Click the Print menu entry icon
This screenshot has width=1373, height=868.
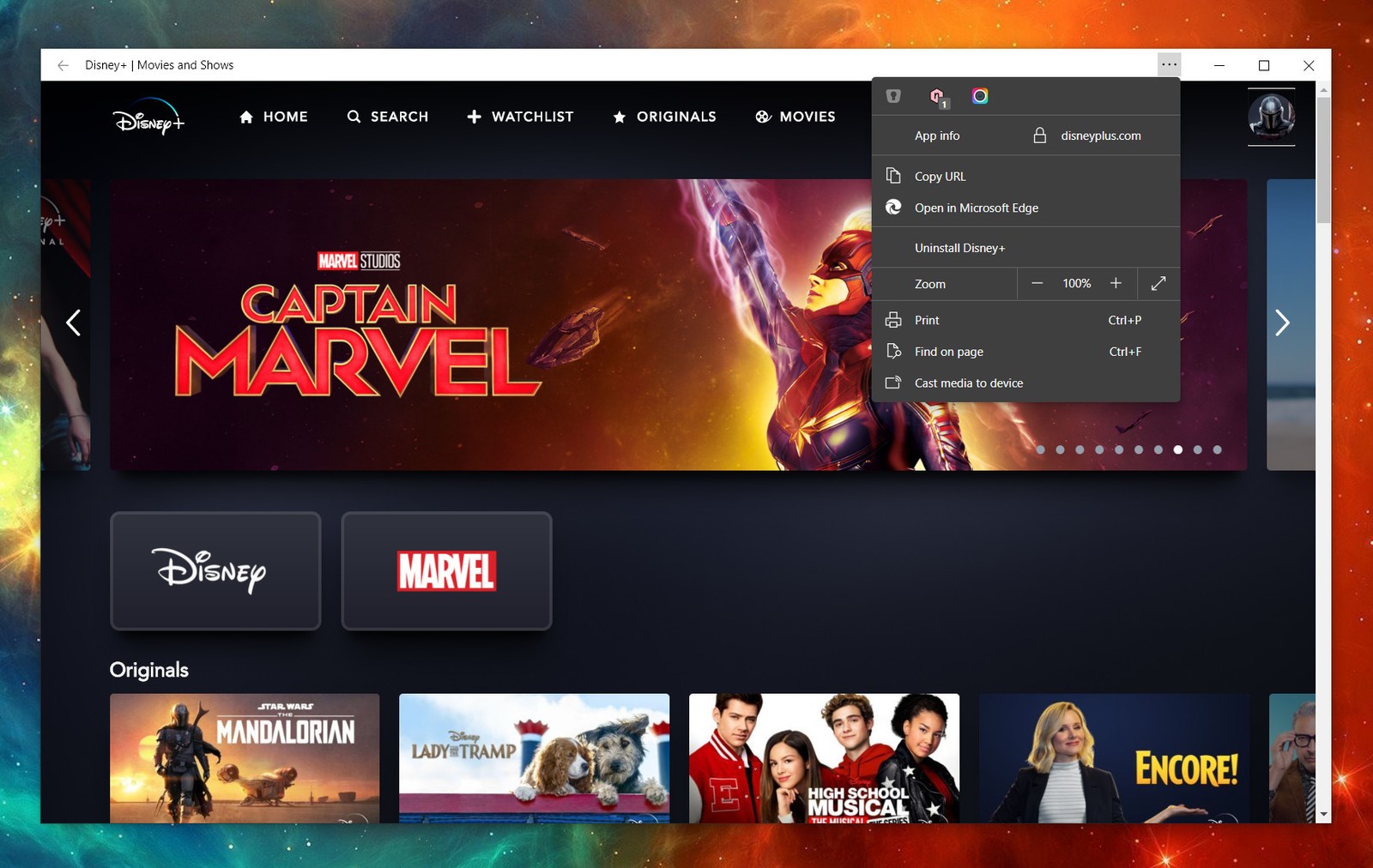point(894,319)
